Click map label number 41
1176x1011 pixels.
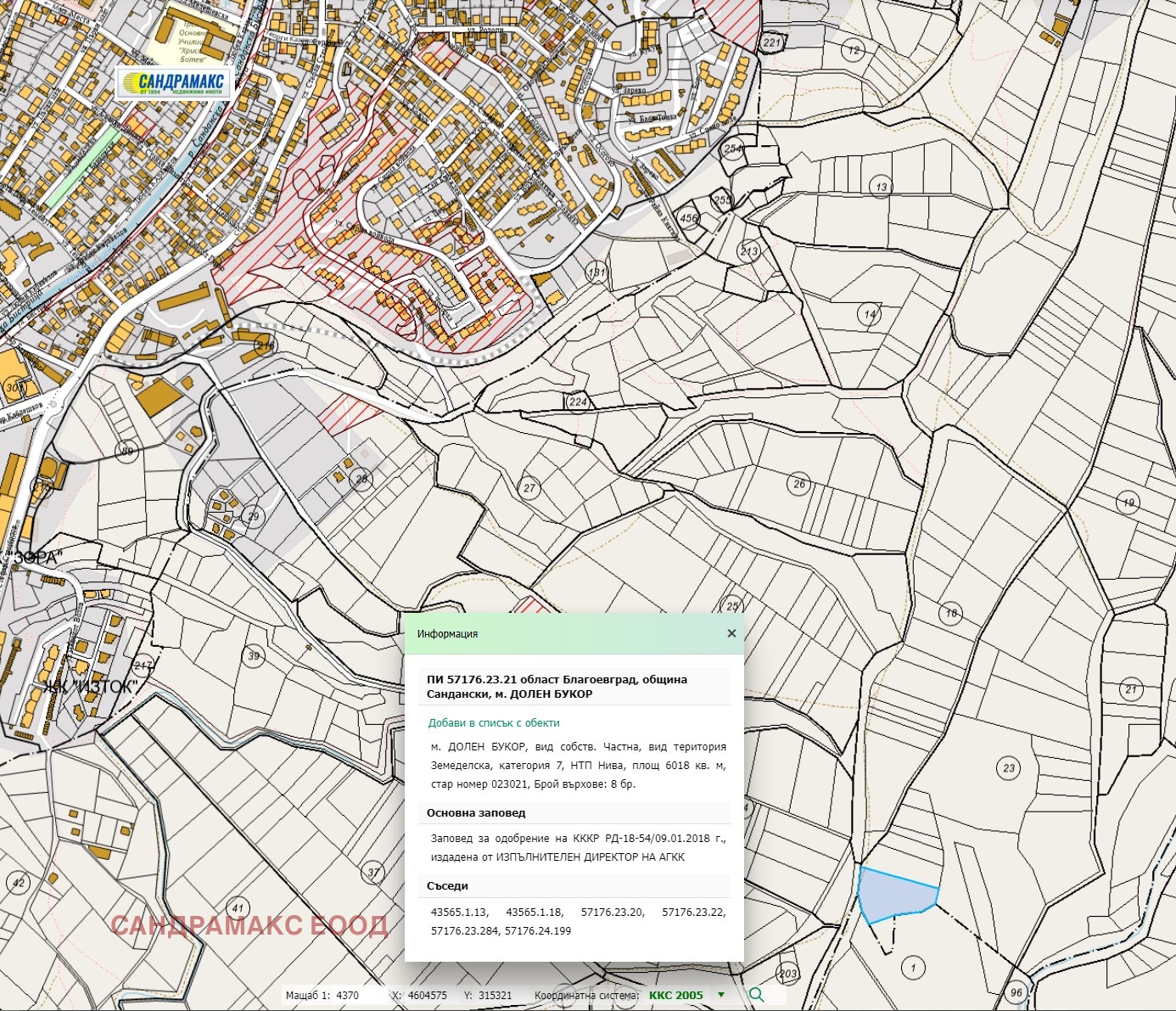[238, 907]
